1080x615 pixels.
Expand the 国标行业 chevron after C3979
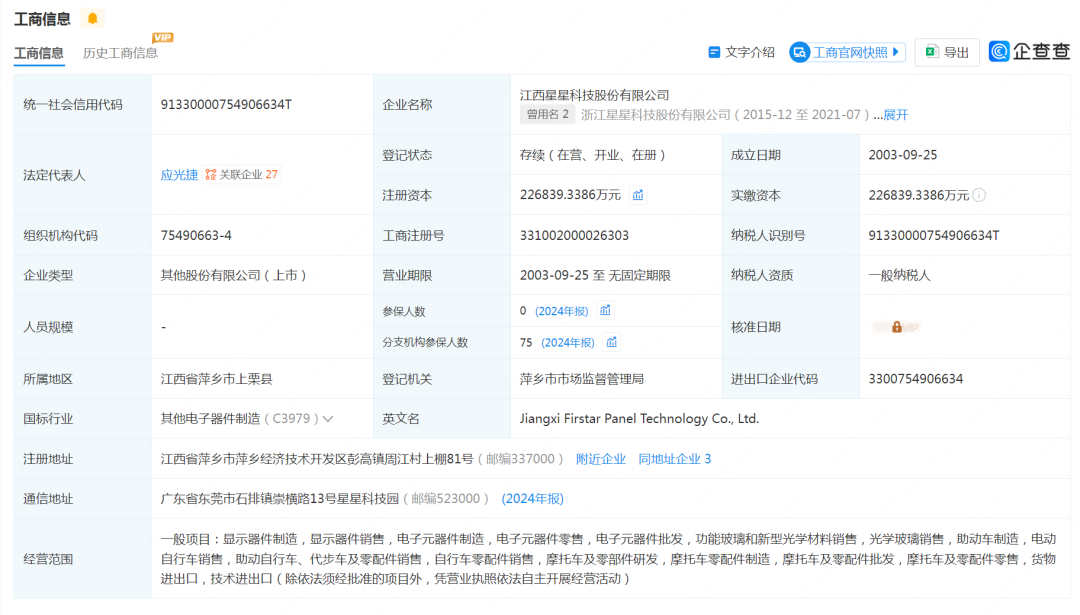point(328,419)
